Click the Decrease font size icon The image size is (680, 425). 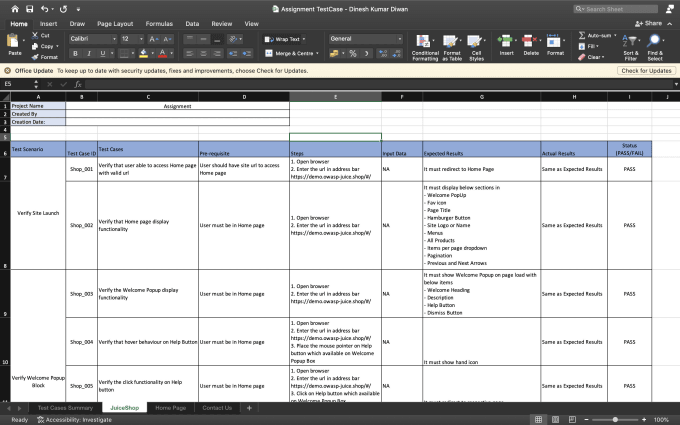click(168, 39)
